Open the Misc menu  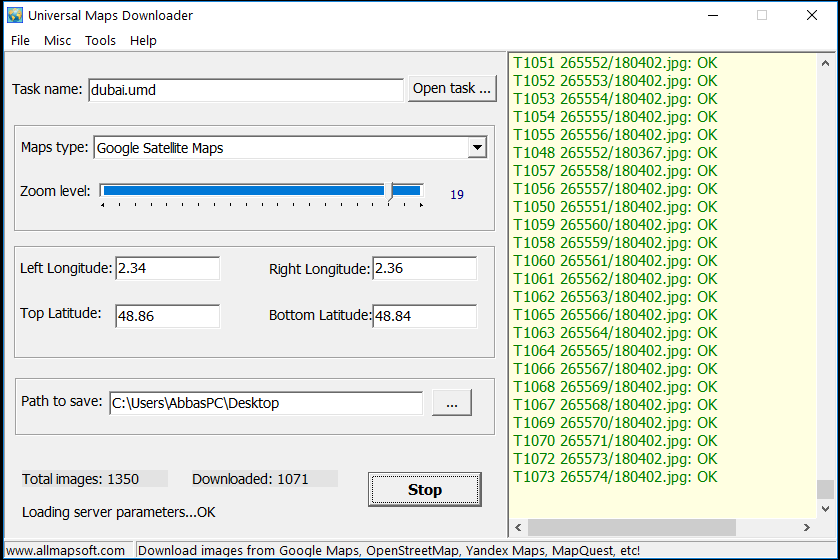[x=57, y=41]
